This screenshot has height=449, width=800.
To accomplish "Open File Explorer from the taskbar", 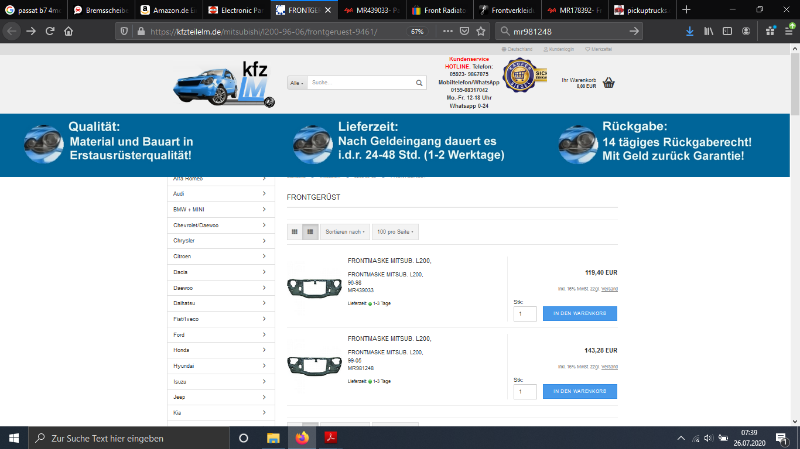I will [273, 438].
